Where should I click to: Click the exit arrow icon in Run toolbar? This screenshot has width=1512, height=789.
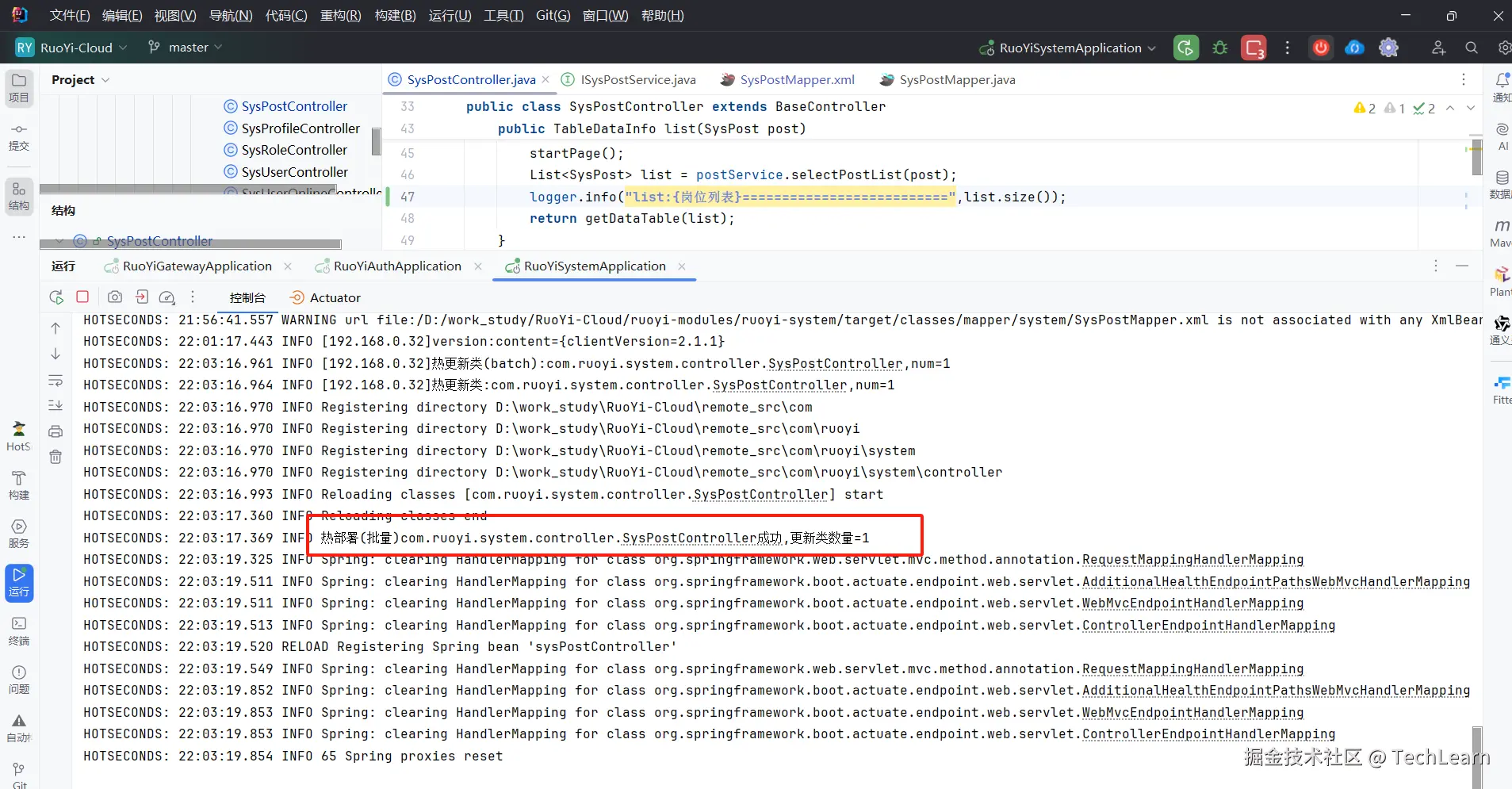click(x=142, y=297)
